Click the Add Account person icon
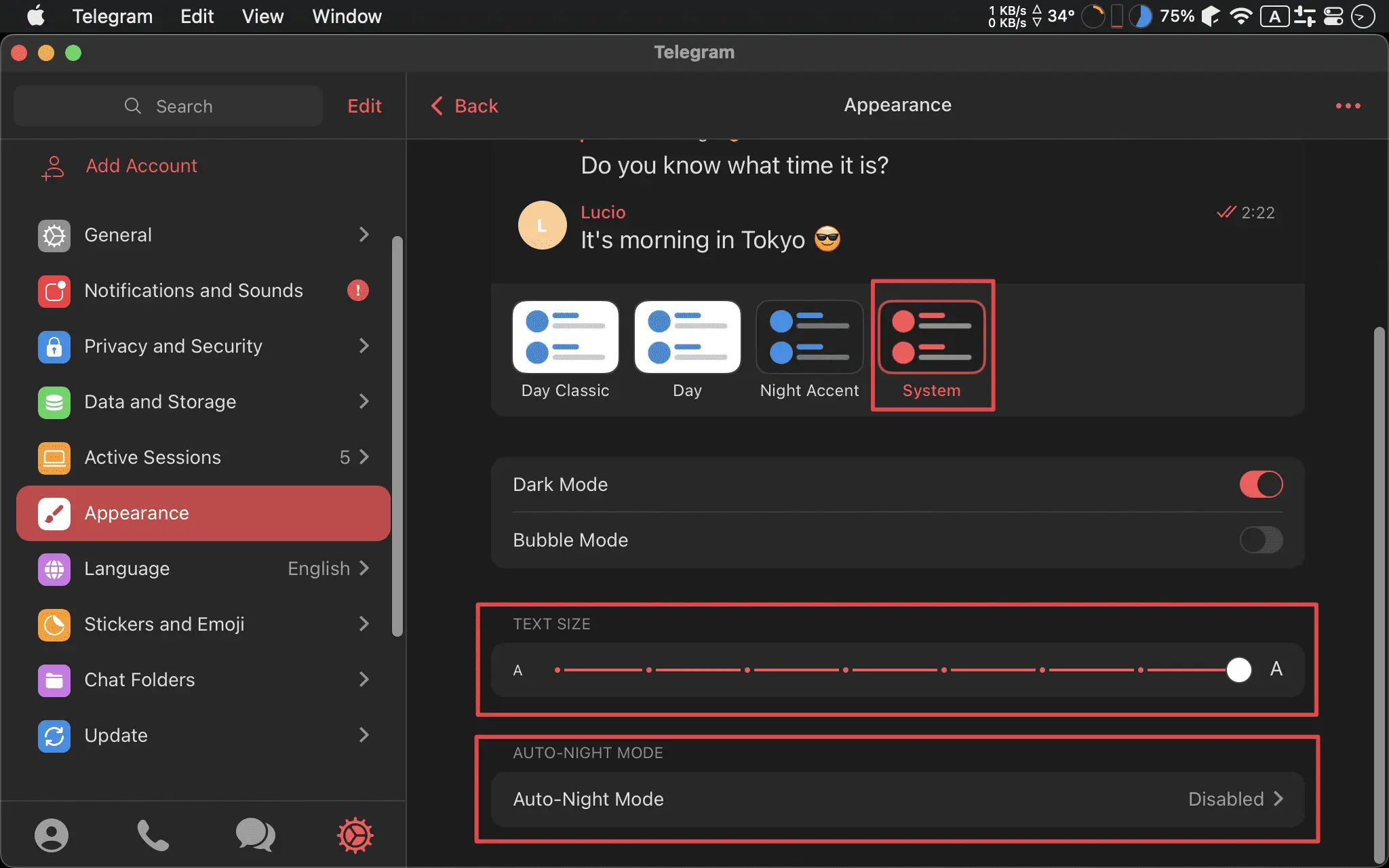Screen dimensions: 1389x868 click(53, 167)
